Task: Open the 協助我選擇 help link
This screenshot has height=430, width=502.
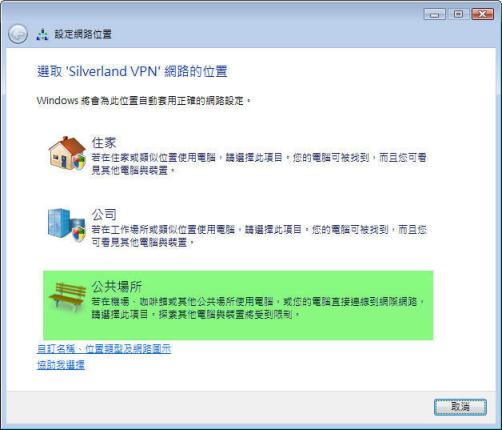Action: pos(61,365)
